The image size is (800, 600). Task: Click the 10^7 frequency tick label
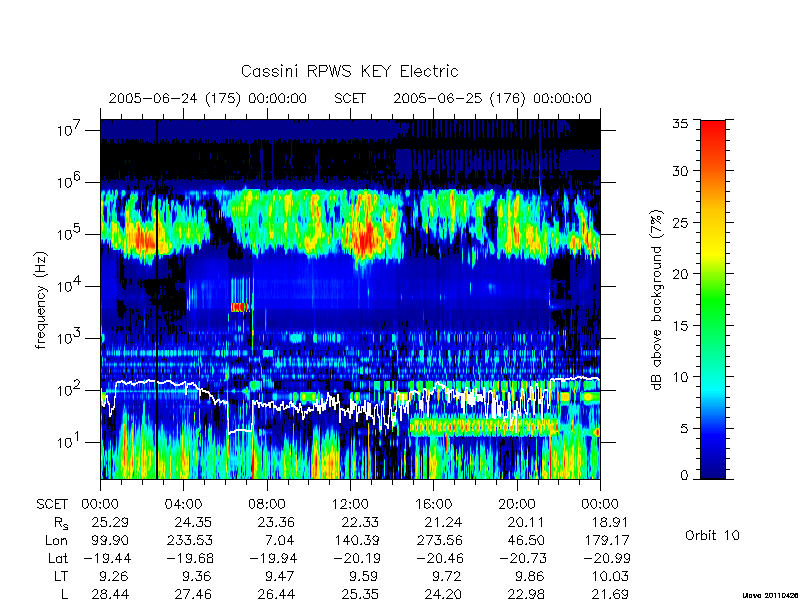[70, 129]
